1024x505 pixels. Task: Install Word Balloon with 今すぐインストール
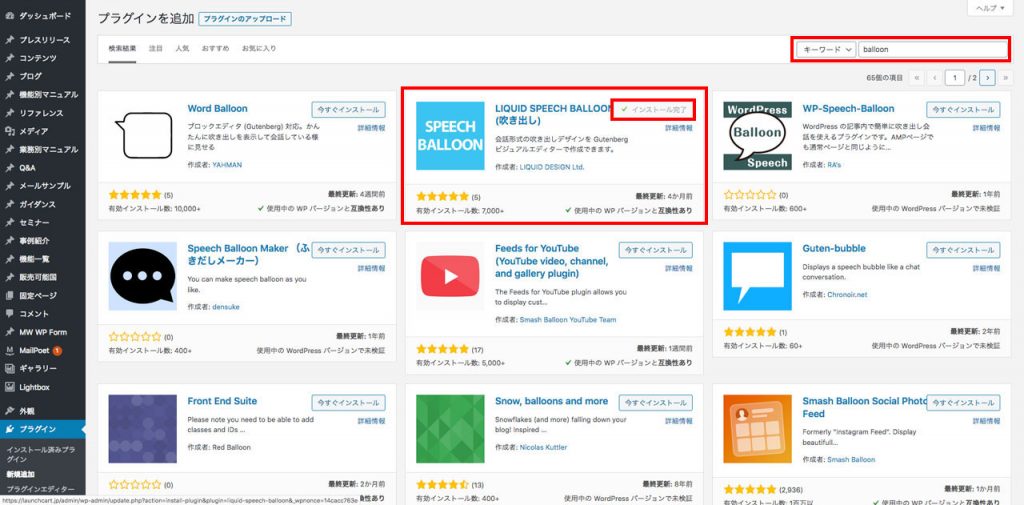coord(348,109)
